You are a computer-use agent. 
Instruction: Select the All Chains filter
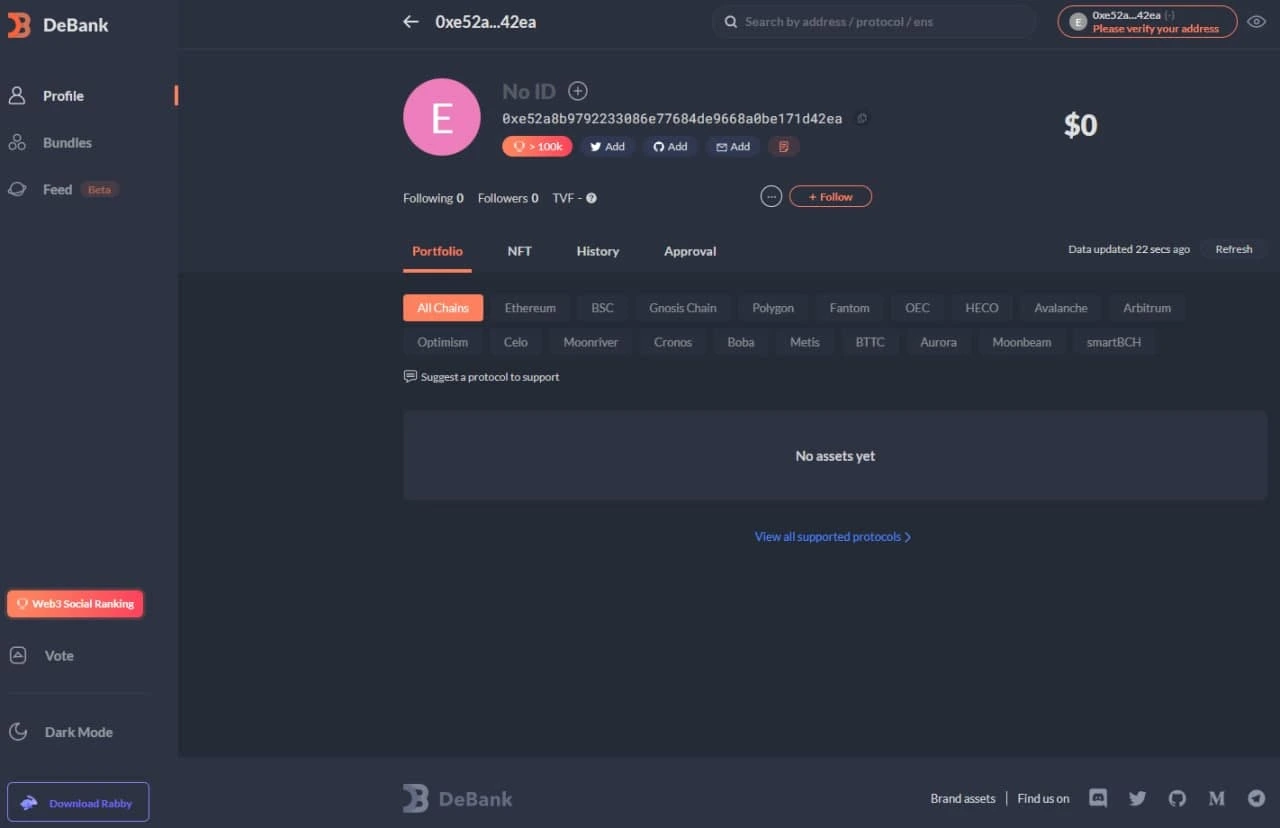tap(442, 307)
